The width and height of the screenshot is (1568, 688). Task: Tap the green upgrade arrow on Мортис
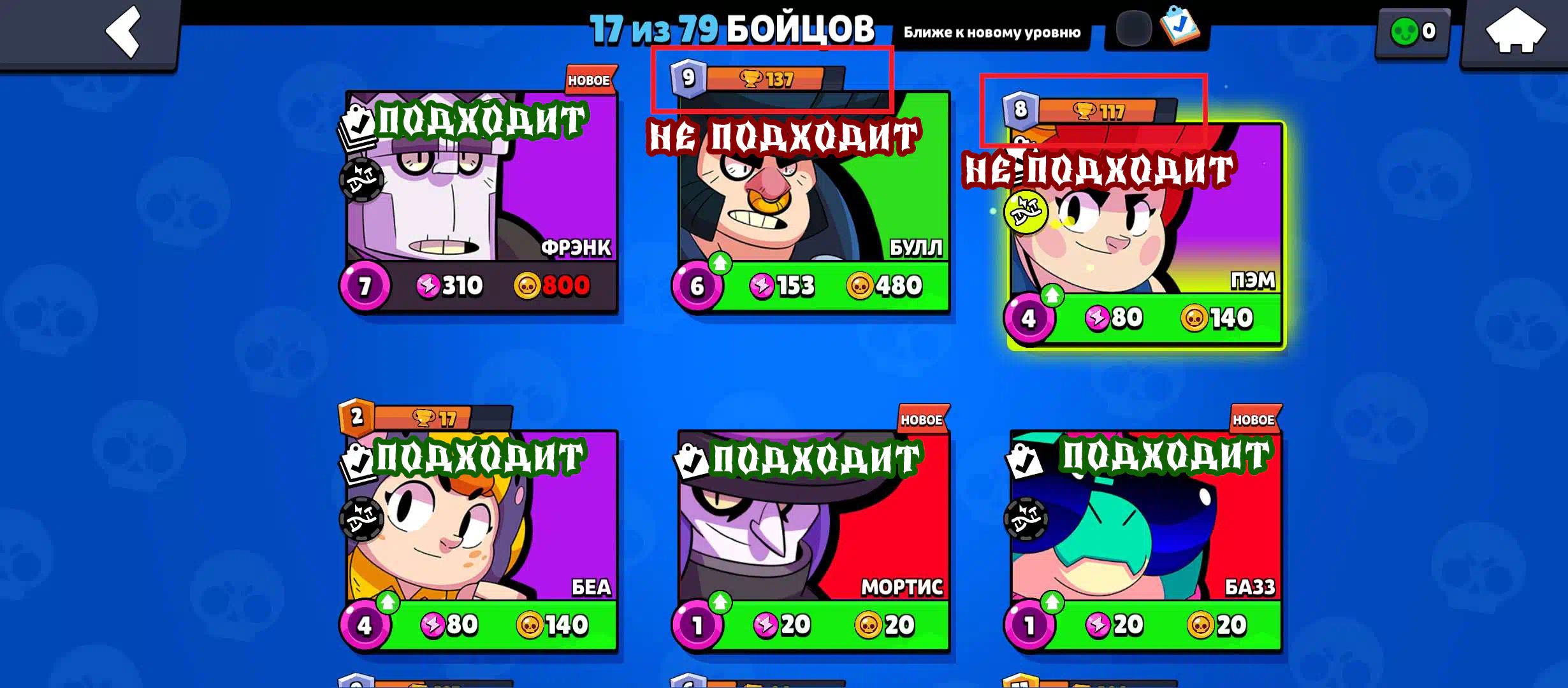coord(720,601)
